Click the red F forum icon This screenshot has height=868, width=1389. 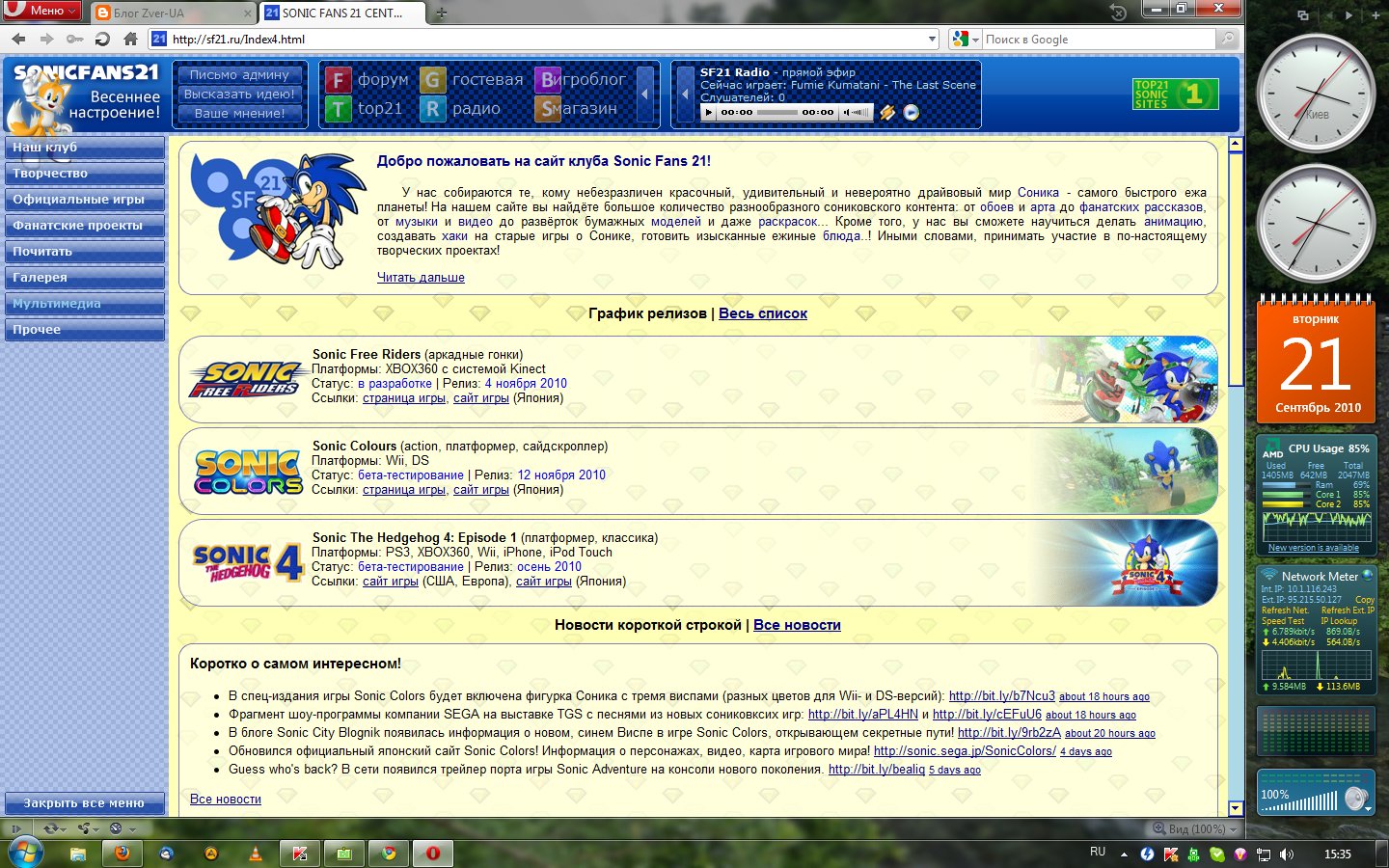click(x=337, y=80)
